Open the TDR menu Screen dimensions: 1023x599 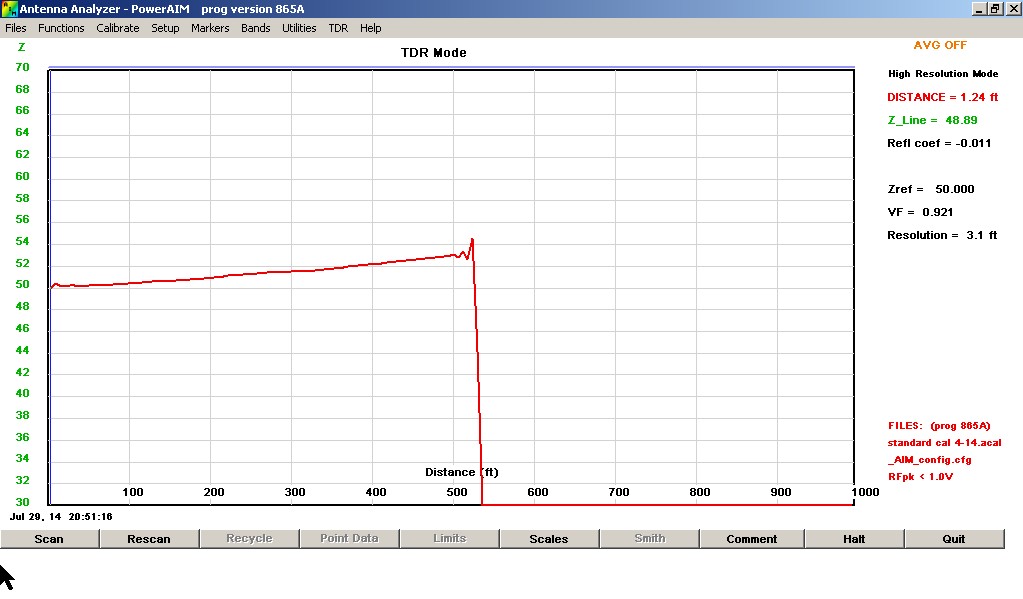click(338, 28)
